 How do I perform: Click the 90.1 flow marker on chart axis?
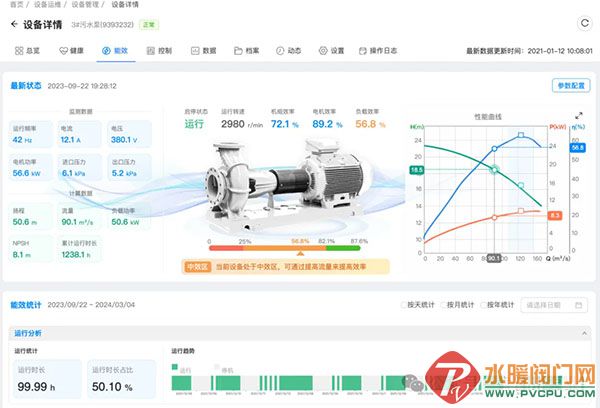click(x=494, y=258)
